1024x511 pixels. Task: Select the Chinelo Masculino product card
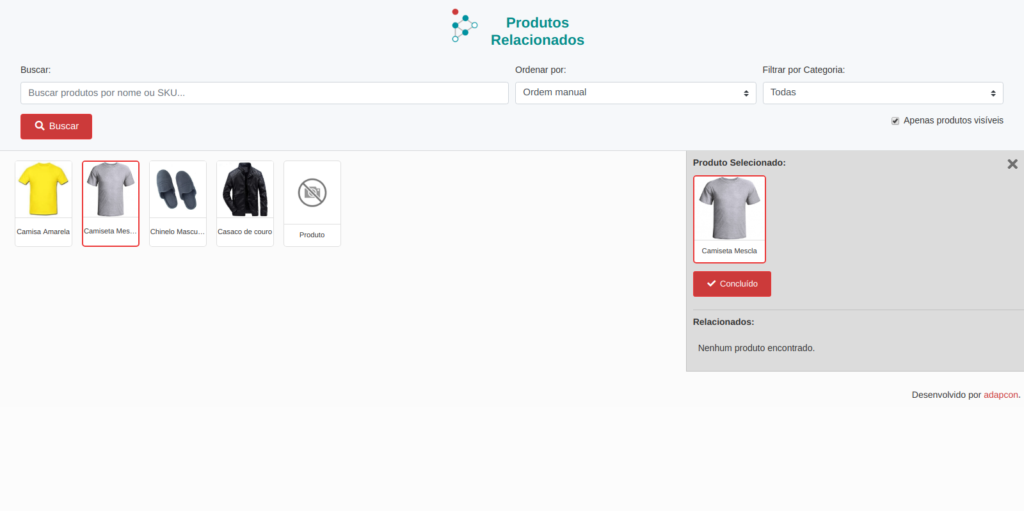pos(178,203)
